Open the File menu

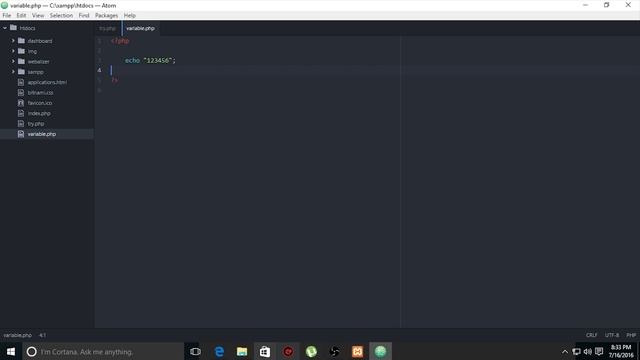coord(7,16)
